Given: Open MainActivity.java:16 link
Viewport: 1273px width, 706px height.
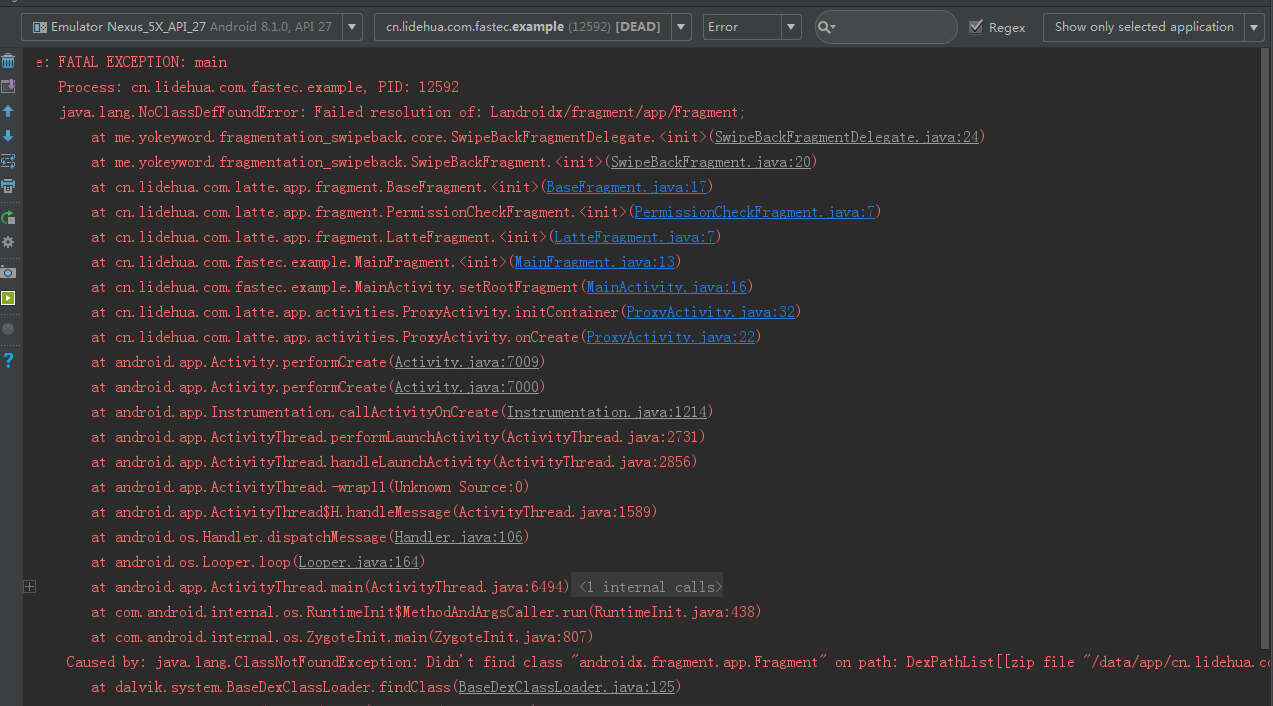Looking at the screenshot, I should point(666,287).
